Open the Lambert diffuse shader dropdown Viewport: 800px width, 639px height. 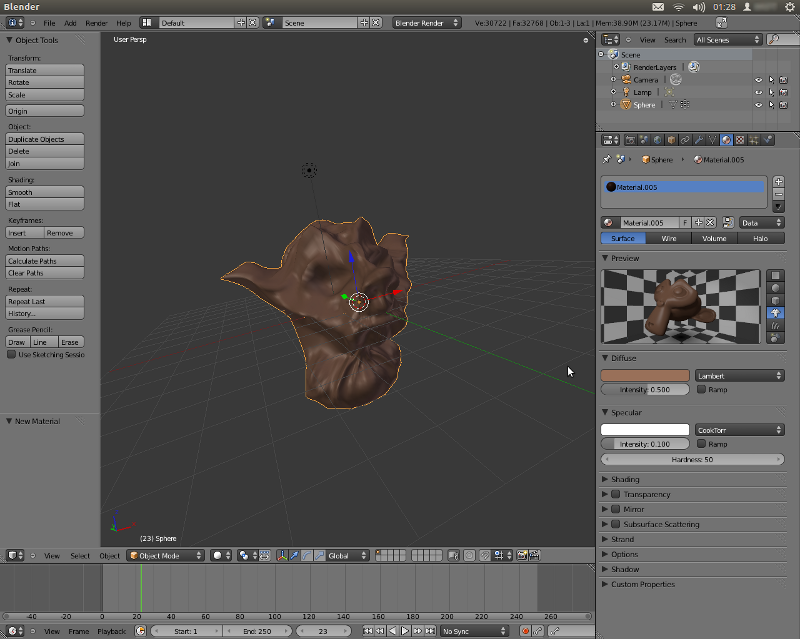[739, 376]
